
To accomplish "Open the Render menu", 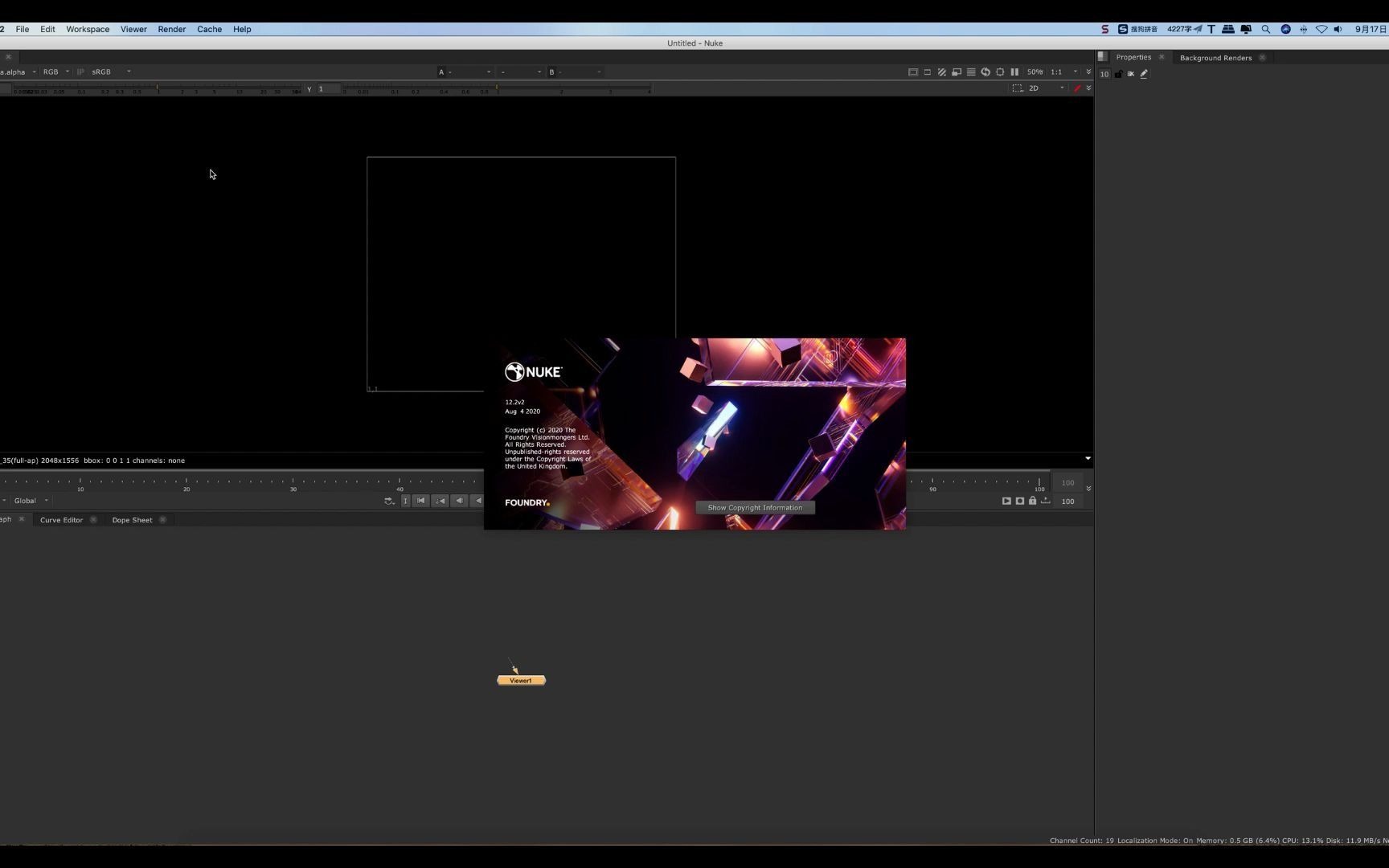I will (171, 29).
